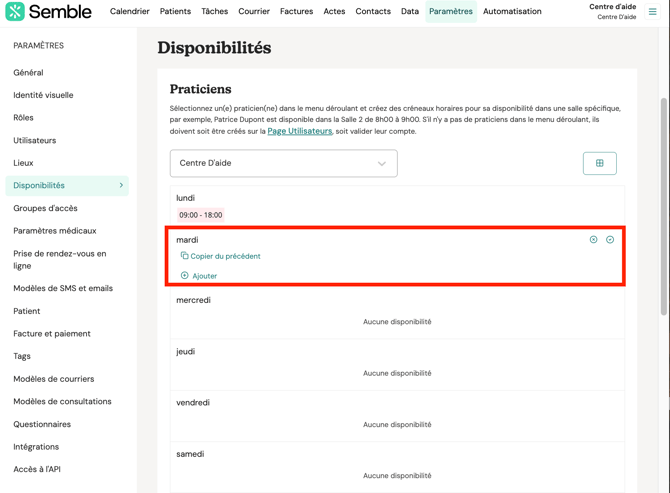Screen dimensions: 670x493
Task: Open the Automatisation menu item
Action: 512,12
